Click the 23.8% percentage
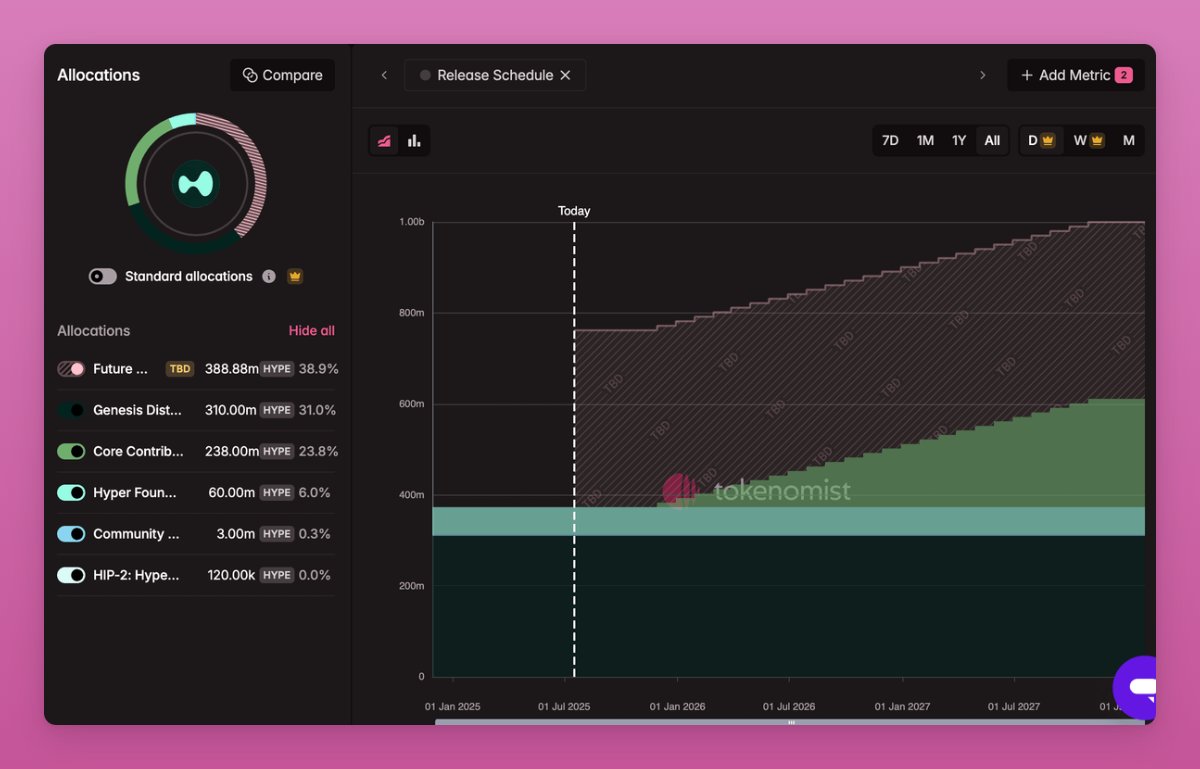 coord(318,451)
